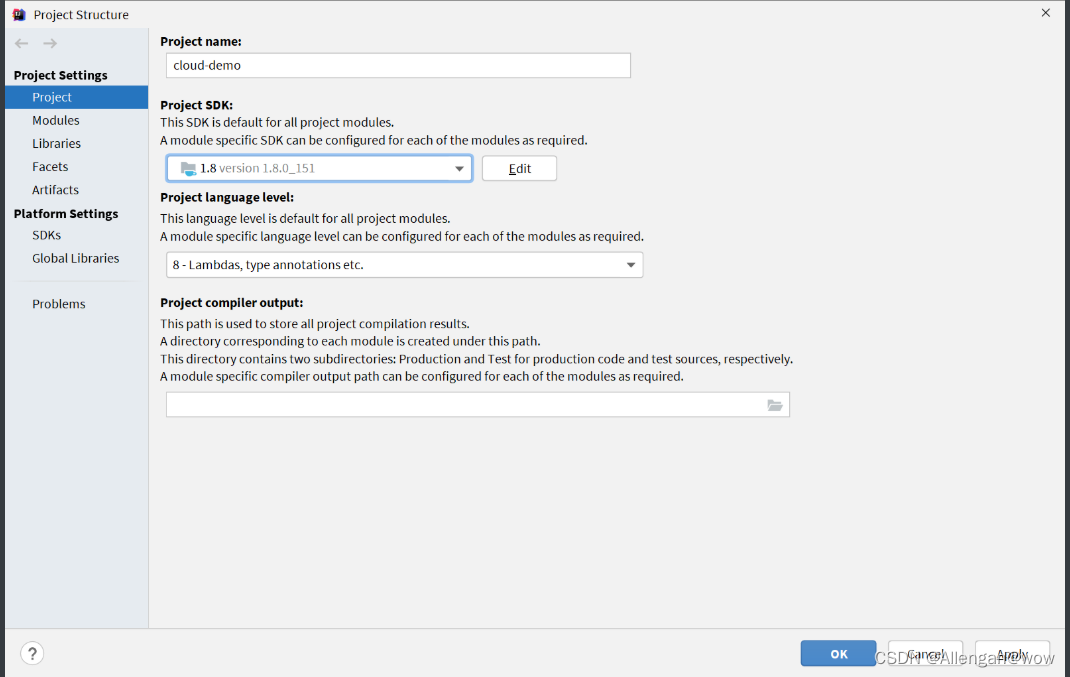
Task: Open the Global Libraries section
Action: (76, 258)
